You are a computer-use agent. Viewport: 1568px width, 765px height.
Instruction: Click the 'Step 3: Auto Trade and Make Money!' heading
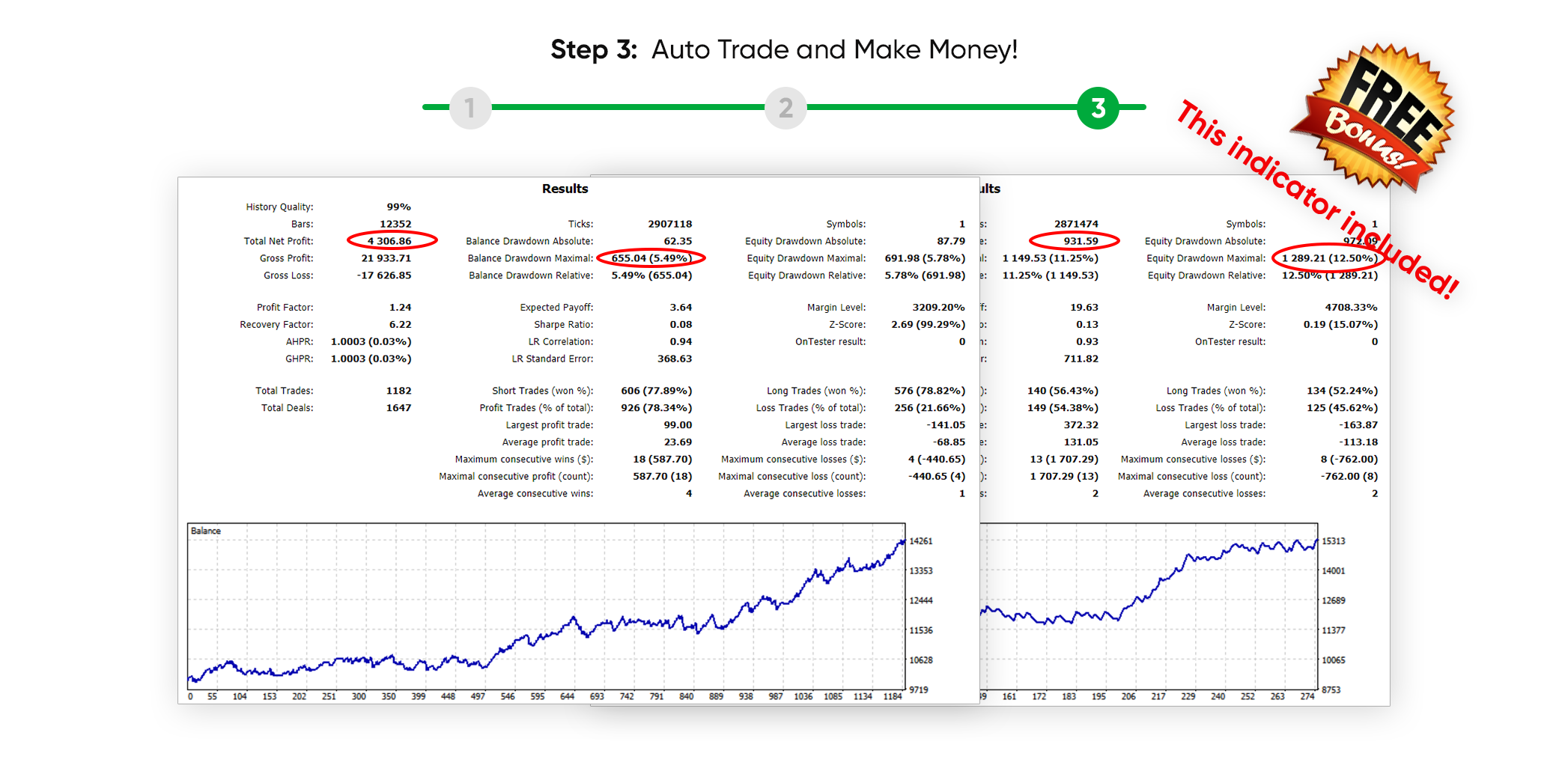coord(784,49)
